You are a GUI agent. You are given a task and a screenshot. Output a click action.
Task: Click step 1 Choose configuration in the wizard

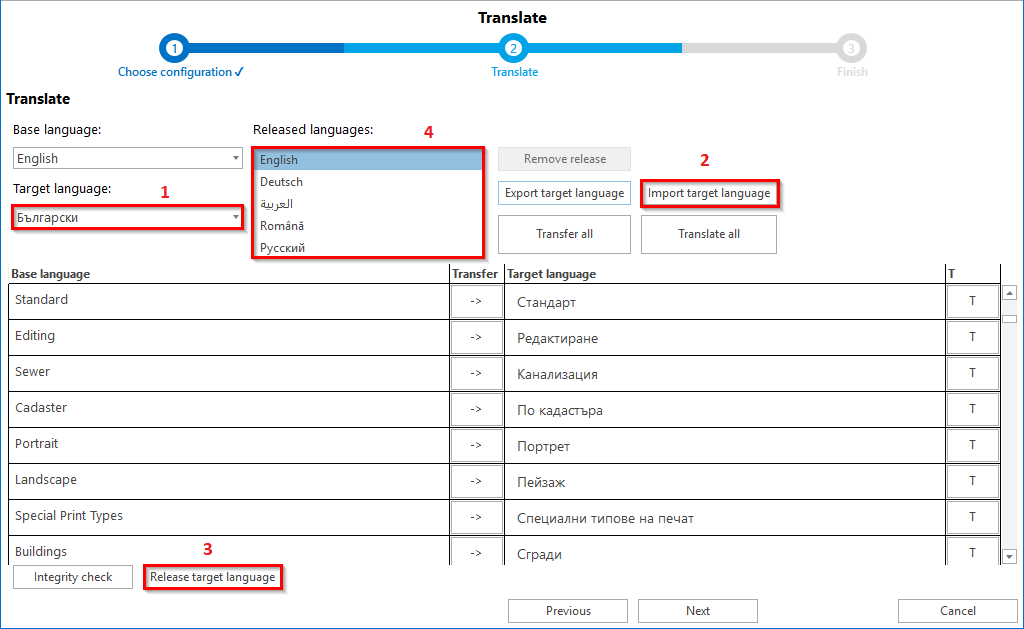tap(174, 47)
